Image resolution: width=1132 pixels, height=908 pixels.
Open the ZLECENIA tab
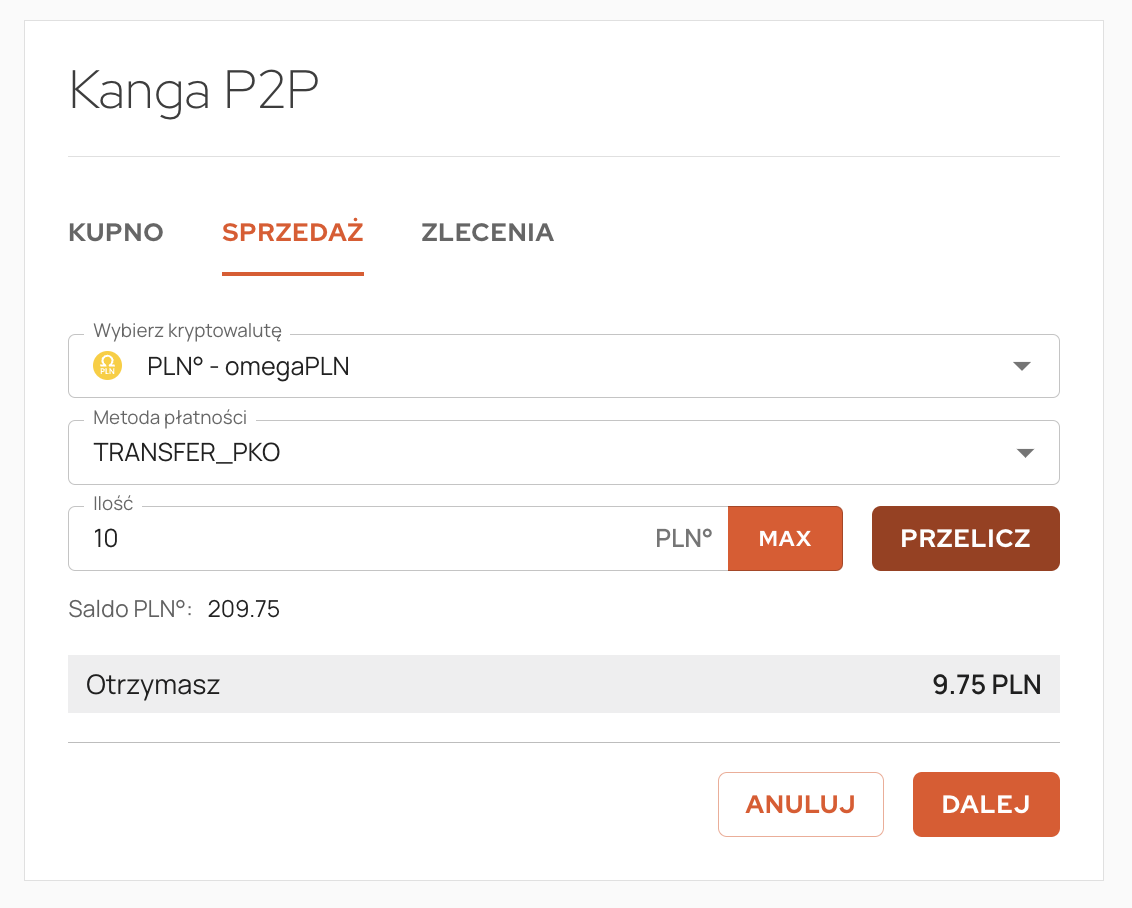point(487,233)
